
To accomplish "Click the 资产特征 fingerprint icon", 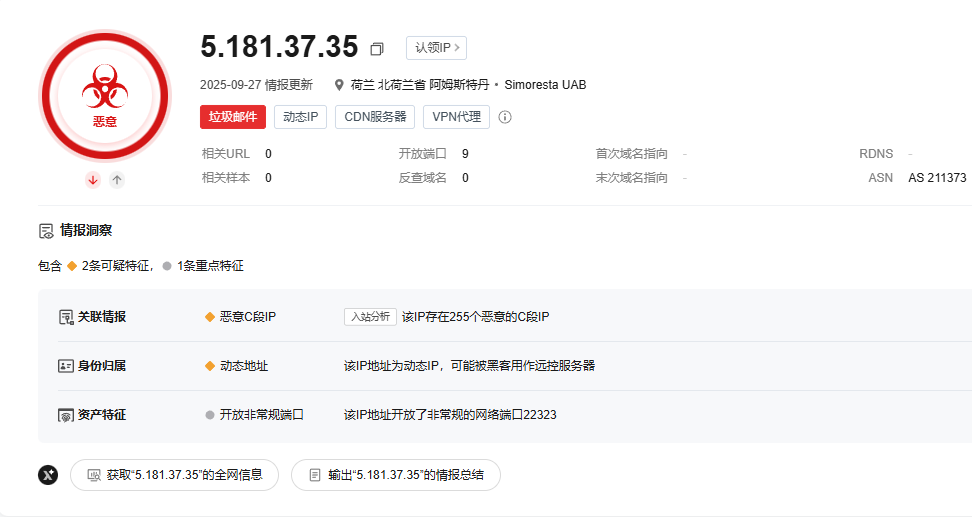I will (66, 415).
